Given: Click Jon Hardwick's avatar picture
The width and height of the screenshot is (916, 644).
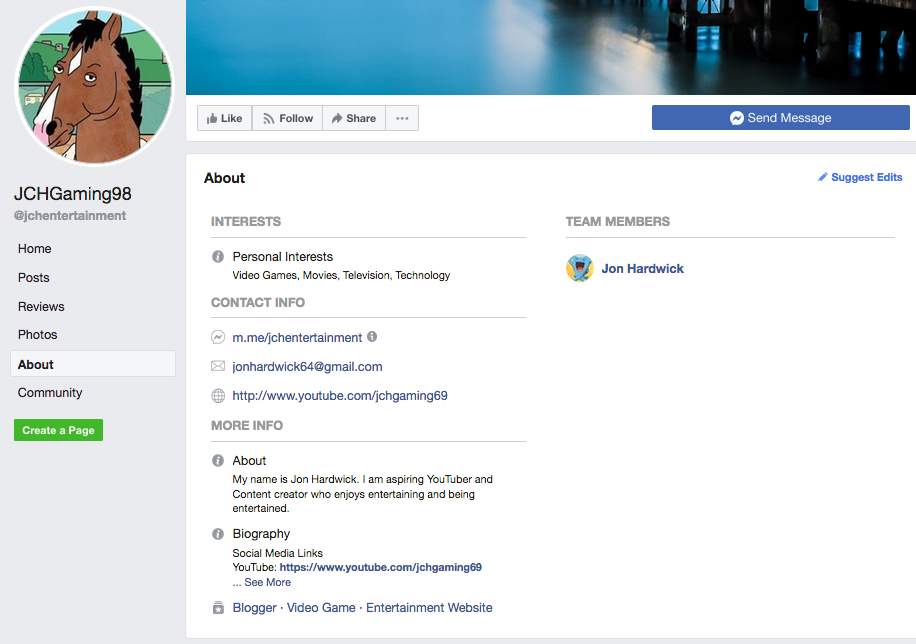Looking at the screenshot, I should [580, 268].
